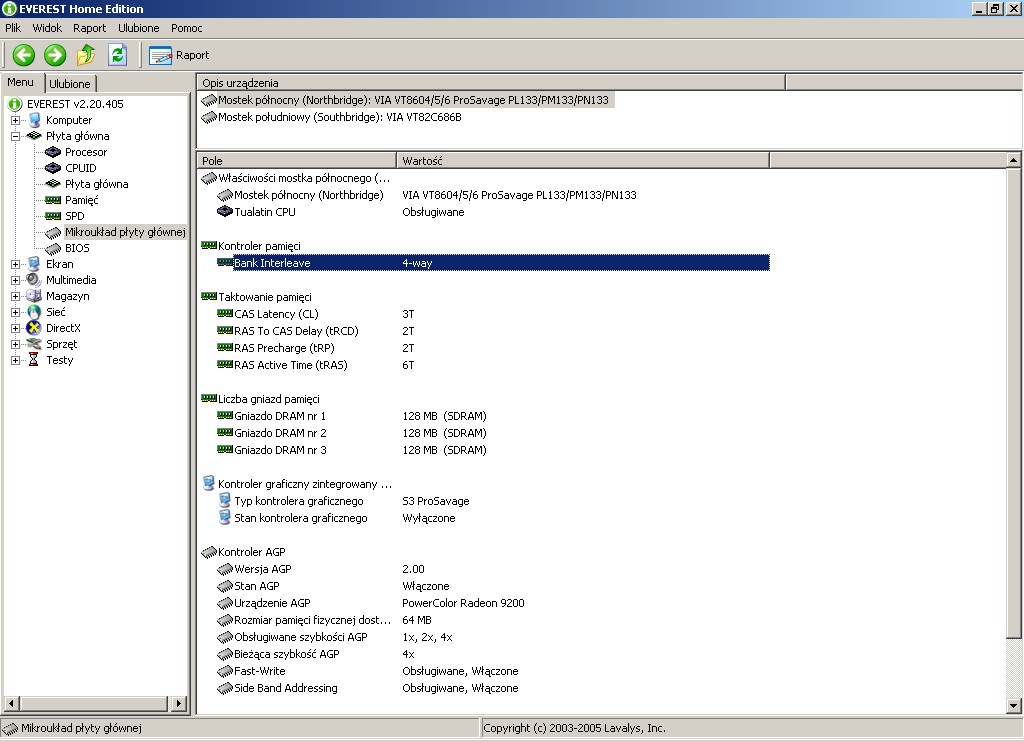1024x742 pixels.
Task: Open Płyta główna child item under motherboard
Action: pos(96,184)
